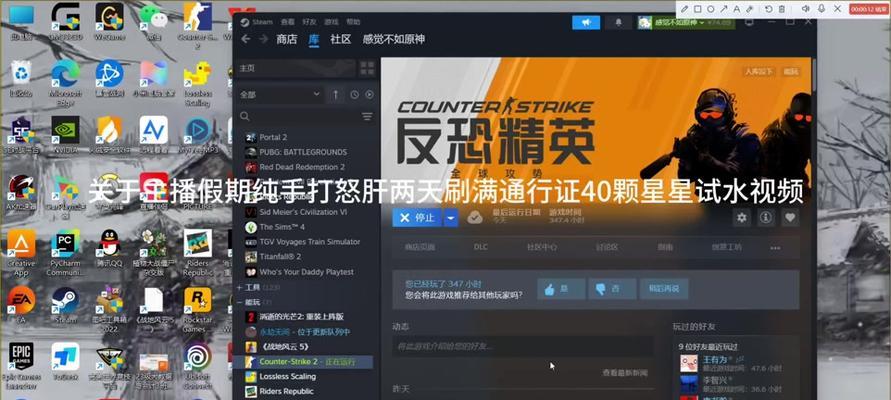Switch library to grid view icon
Screen dimensions: 891x400
click(x=367, y=69)
